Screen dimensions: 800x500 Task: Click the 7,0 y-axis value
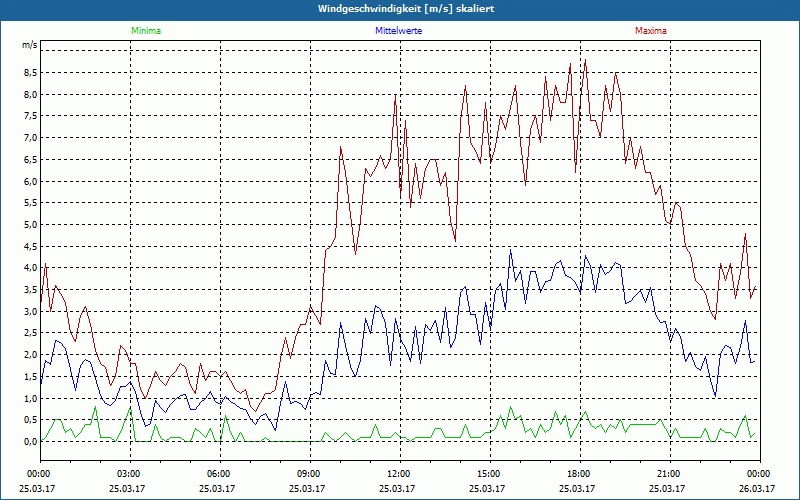click(x=29, y=138)
